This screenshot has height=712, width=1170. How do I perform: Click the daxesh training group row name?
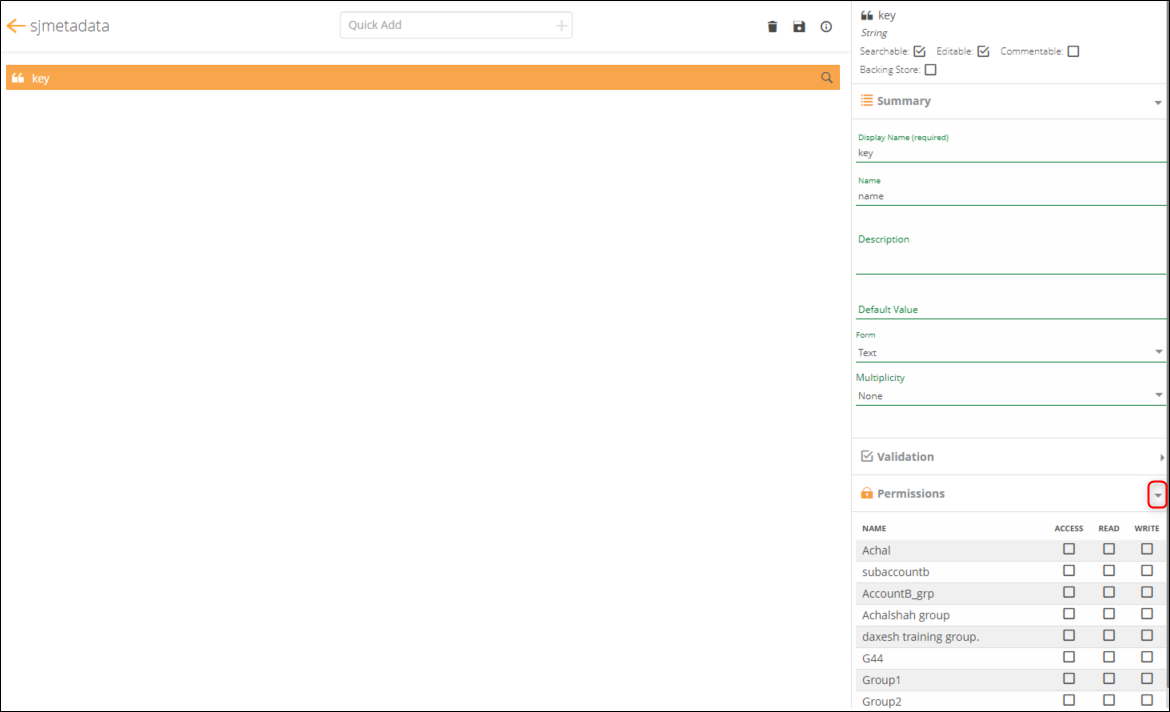click(x=920, y=637)
